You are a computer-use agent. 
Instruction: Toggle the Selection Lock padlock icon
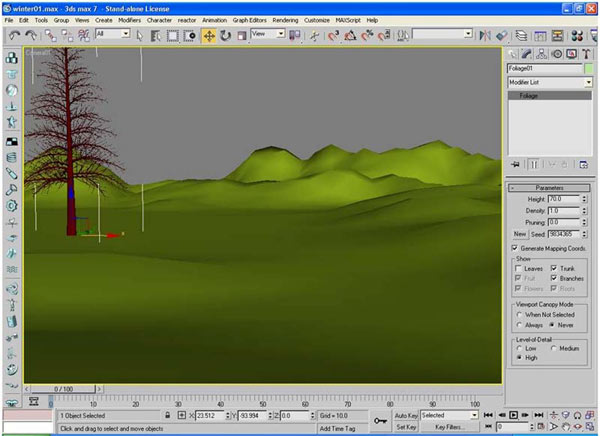pyautogui.click(x=168, y=415)
